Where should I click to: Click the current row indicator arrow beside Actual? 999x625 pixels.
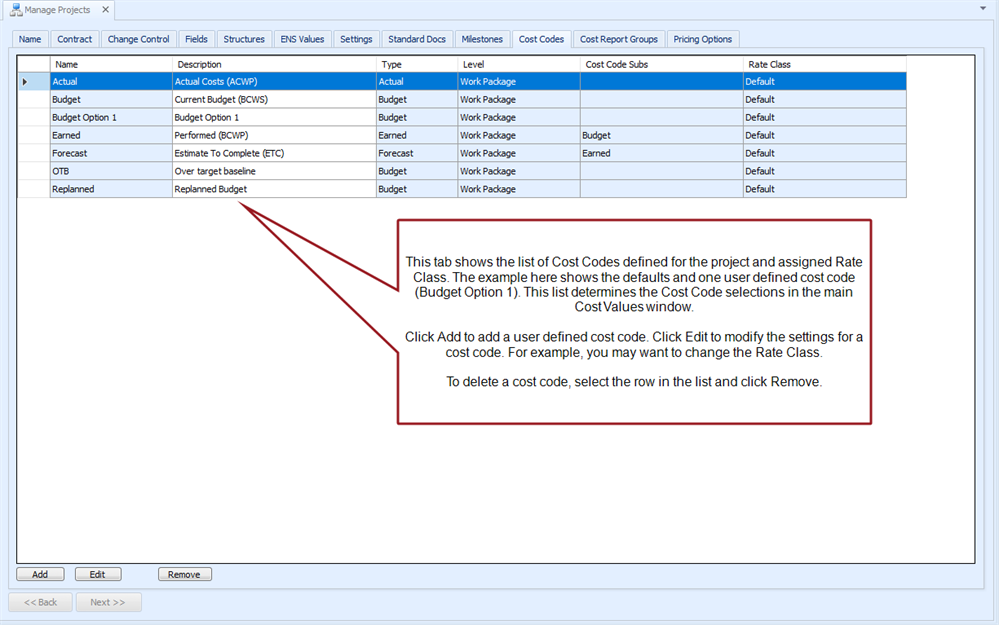point(25,82)
